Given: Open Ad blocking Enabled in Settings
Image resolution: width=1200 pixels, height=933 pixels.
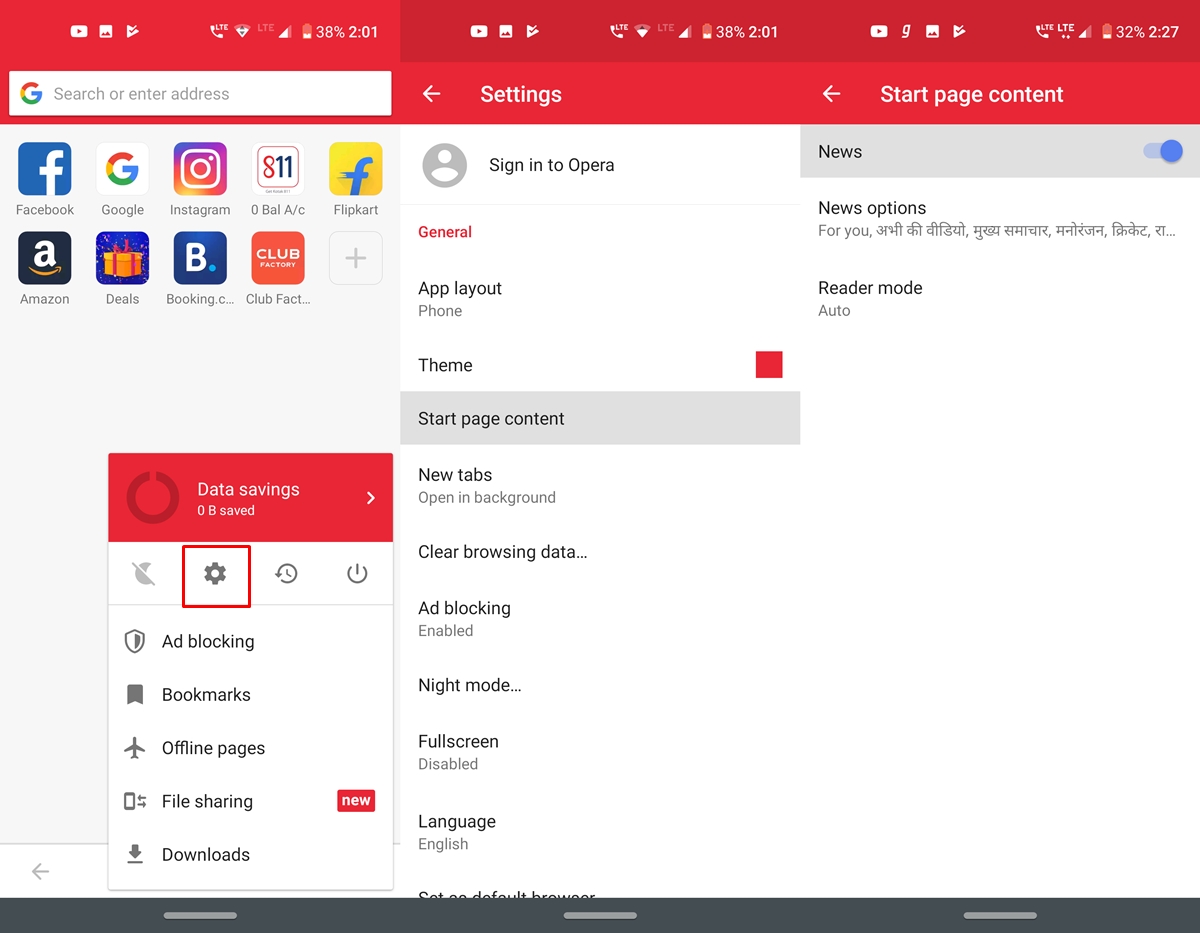Looking at the screenshot, I should click(600, 618).
